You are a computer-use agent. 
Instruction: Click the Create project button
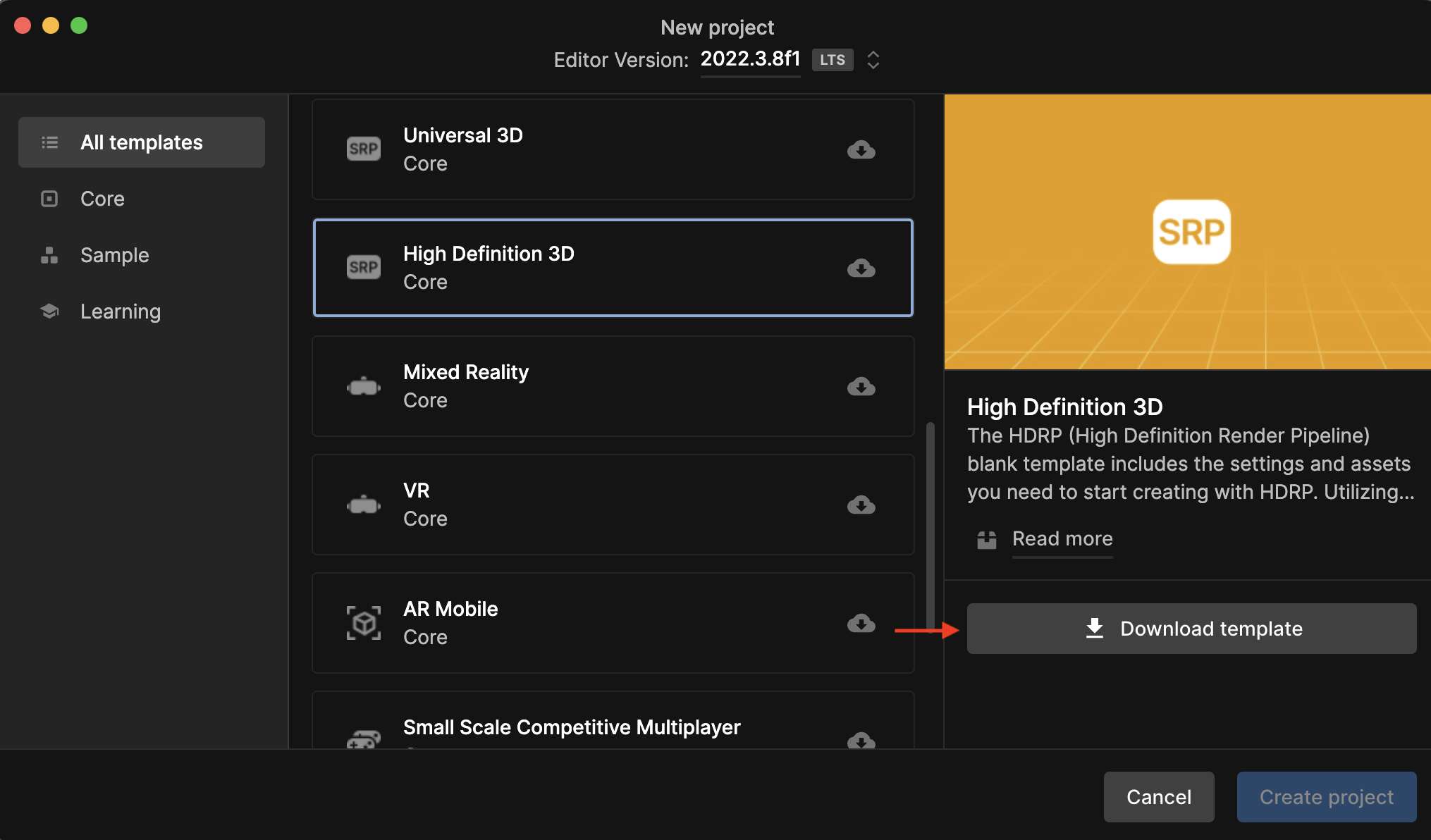pyautogui.click(x=1326, y=797)
